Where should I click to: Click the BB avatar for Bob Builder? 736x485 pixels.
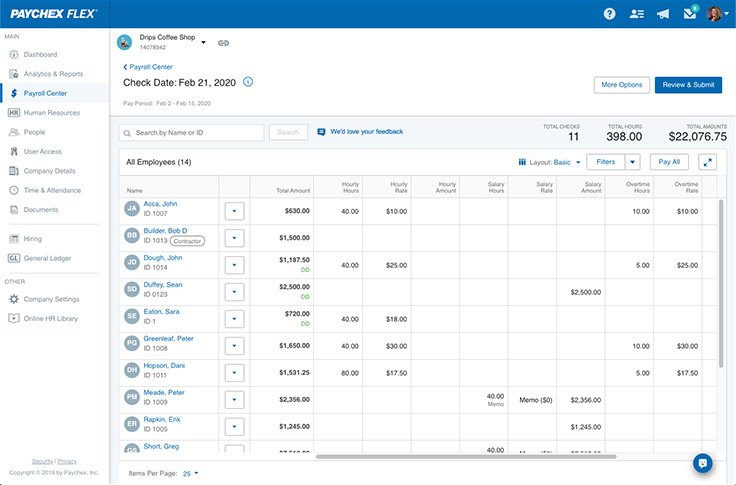click(132, 235)
